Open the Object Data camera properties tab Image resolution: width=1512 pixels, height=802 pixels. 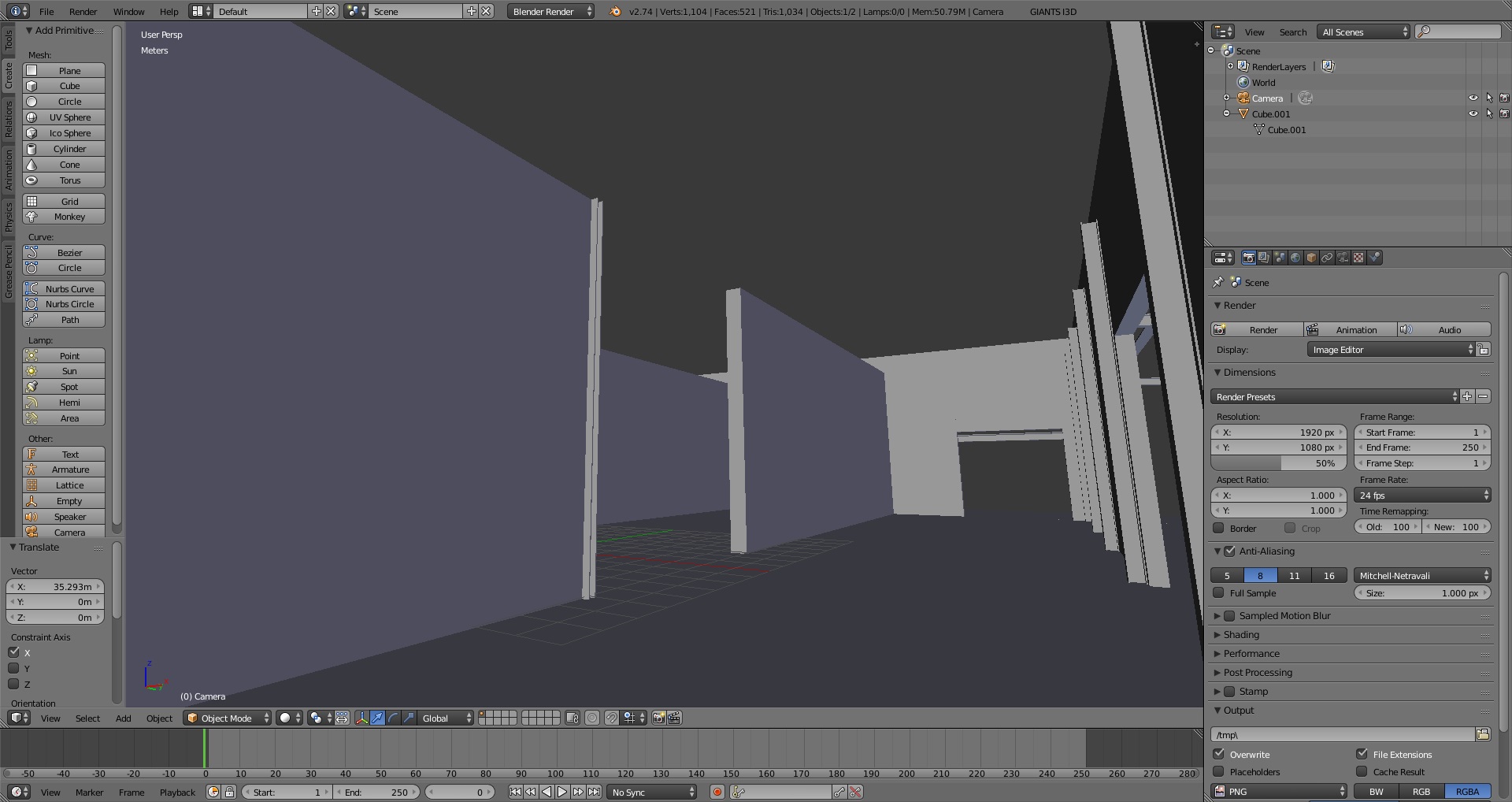click(1343, 258)
